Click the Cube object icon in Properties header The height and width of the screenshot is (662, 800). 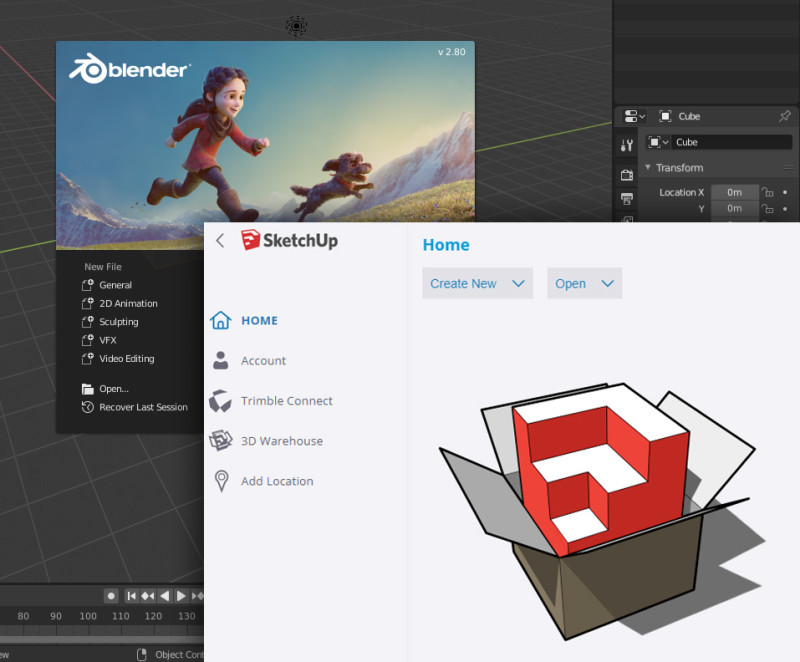[665, 116]
